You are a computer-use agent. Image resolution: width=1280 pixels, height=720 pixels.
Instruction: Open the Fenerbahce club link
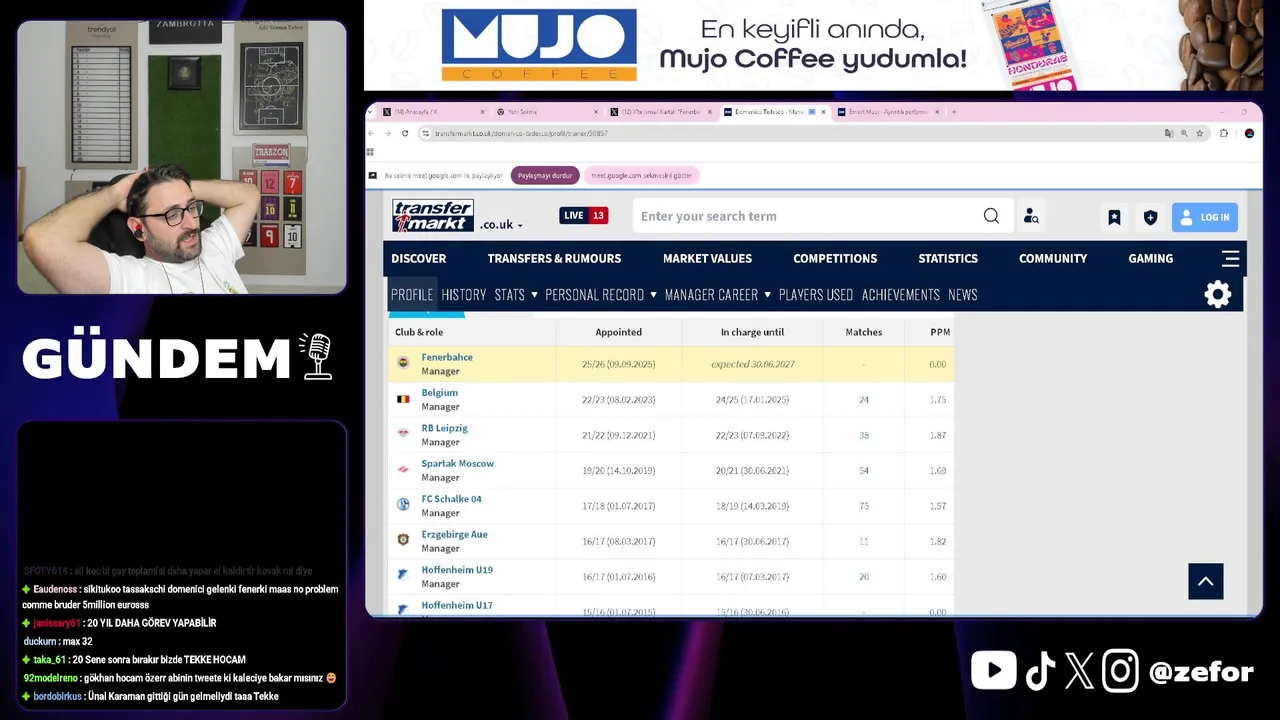click(x=447, y=357)
